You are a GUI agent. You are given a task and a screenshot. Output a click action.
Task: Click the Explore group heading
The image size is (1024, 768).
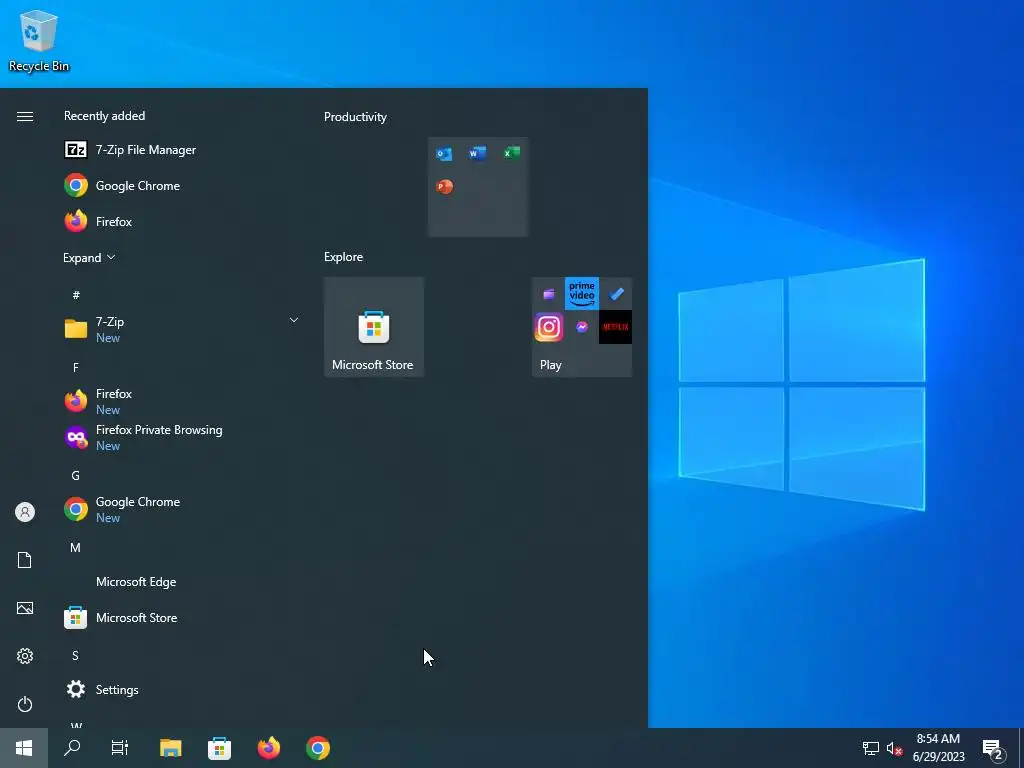pyautogui.click(x=344, y=257)
